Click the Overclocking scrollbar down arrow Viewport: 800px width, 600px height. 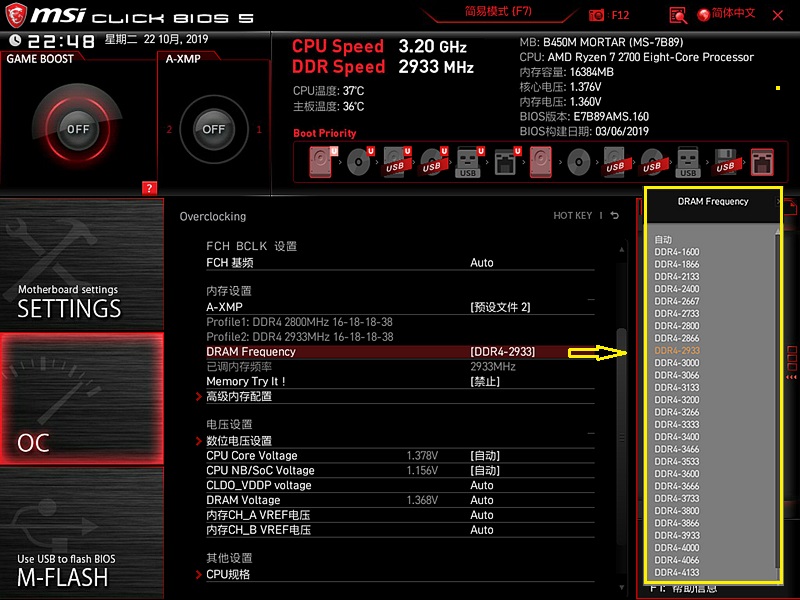pos(621,588)
